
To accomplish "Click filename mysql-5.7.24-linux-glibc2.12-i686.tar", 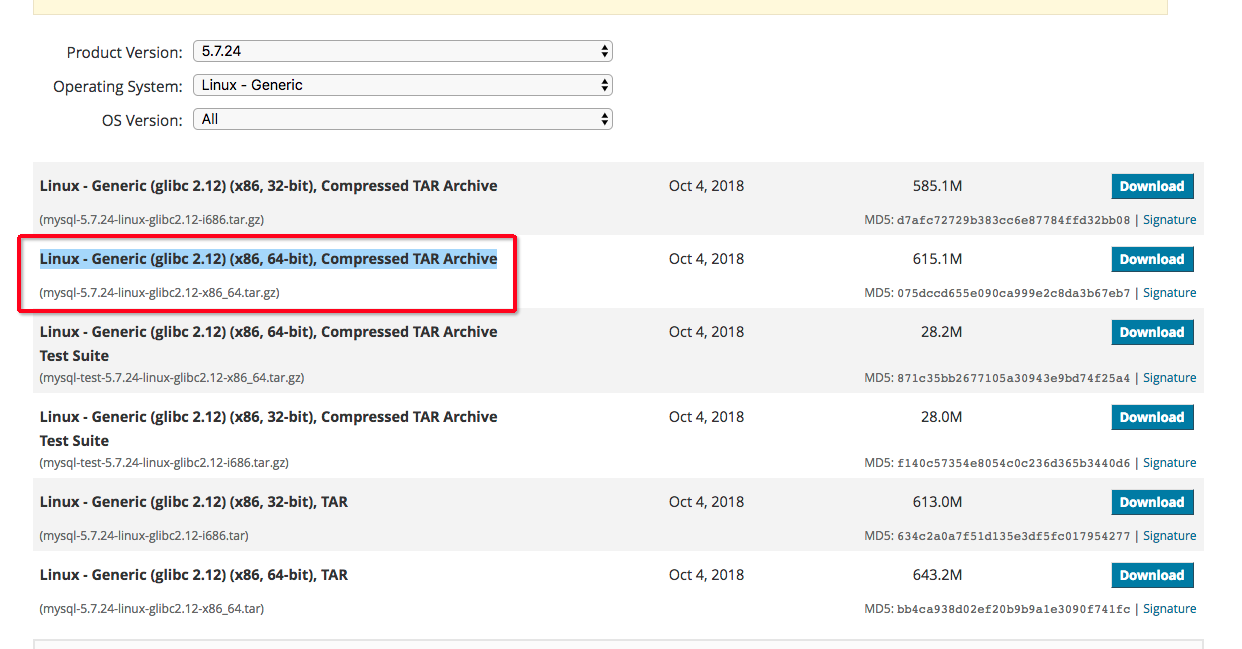I will pyautogui.click(x=144, y=536).
